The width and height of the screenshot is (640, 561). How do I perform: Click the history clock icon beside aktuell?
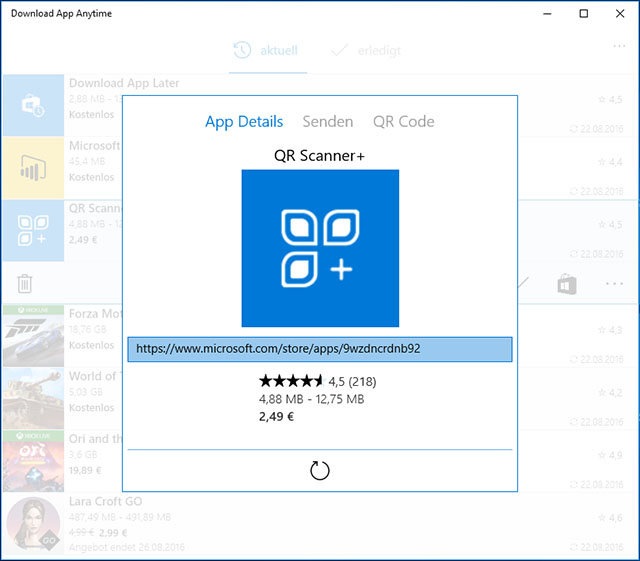tap(242, 50)
